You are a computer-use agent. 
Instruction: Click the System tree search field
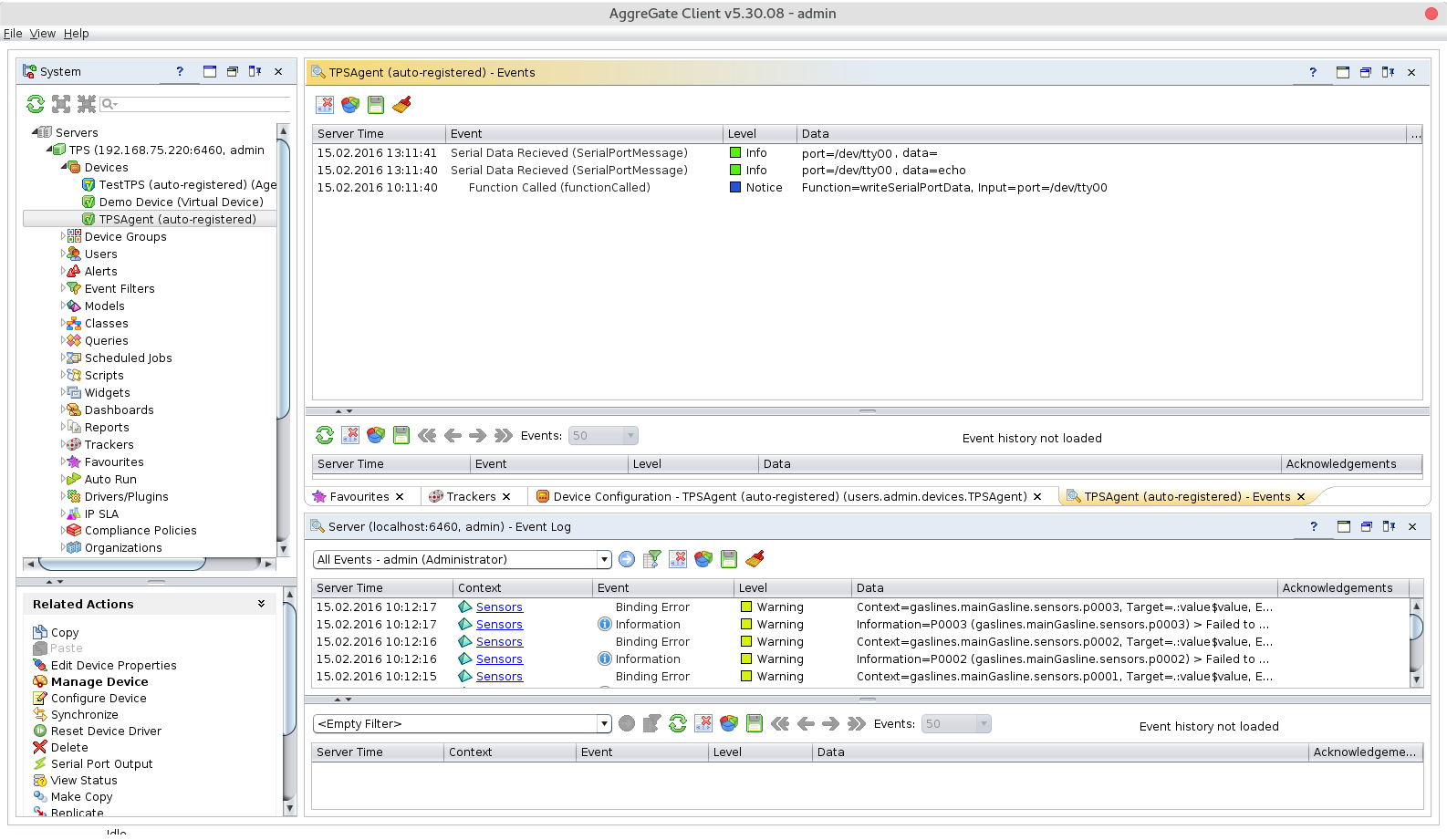tap(195, 104)
